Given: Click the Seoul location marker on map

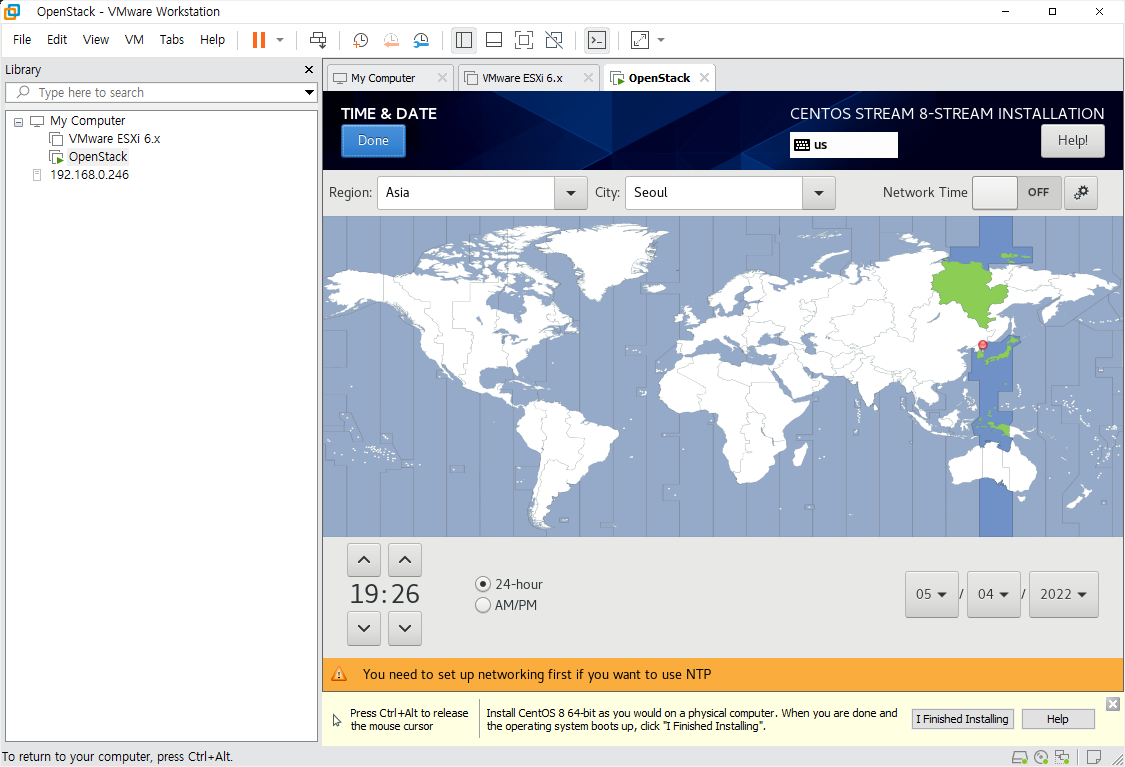Looking at the screenshot, I should point(983,345).
